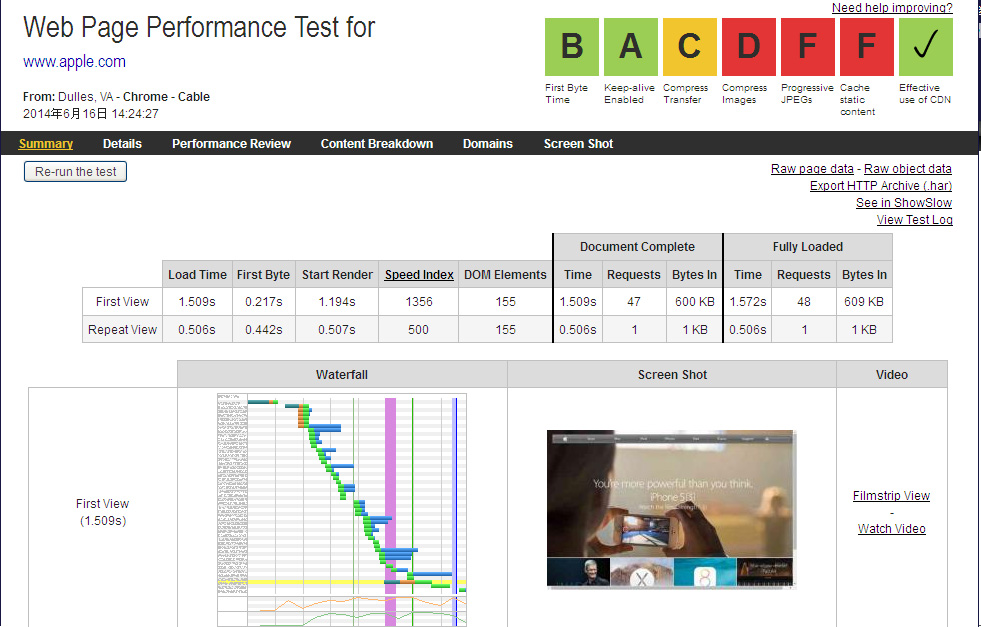Click the Waterfall column header
Viewport: 981px width, 627px height.
(342, 374)
